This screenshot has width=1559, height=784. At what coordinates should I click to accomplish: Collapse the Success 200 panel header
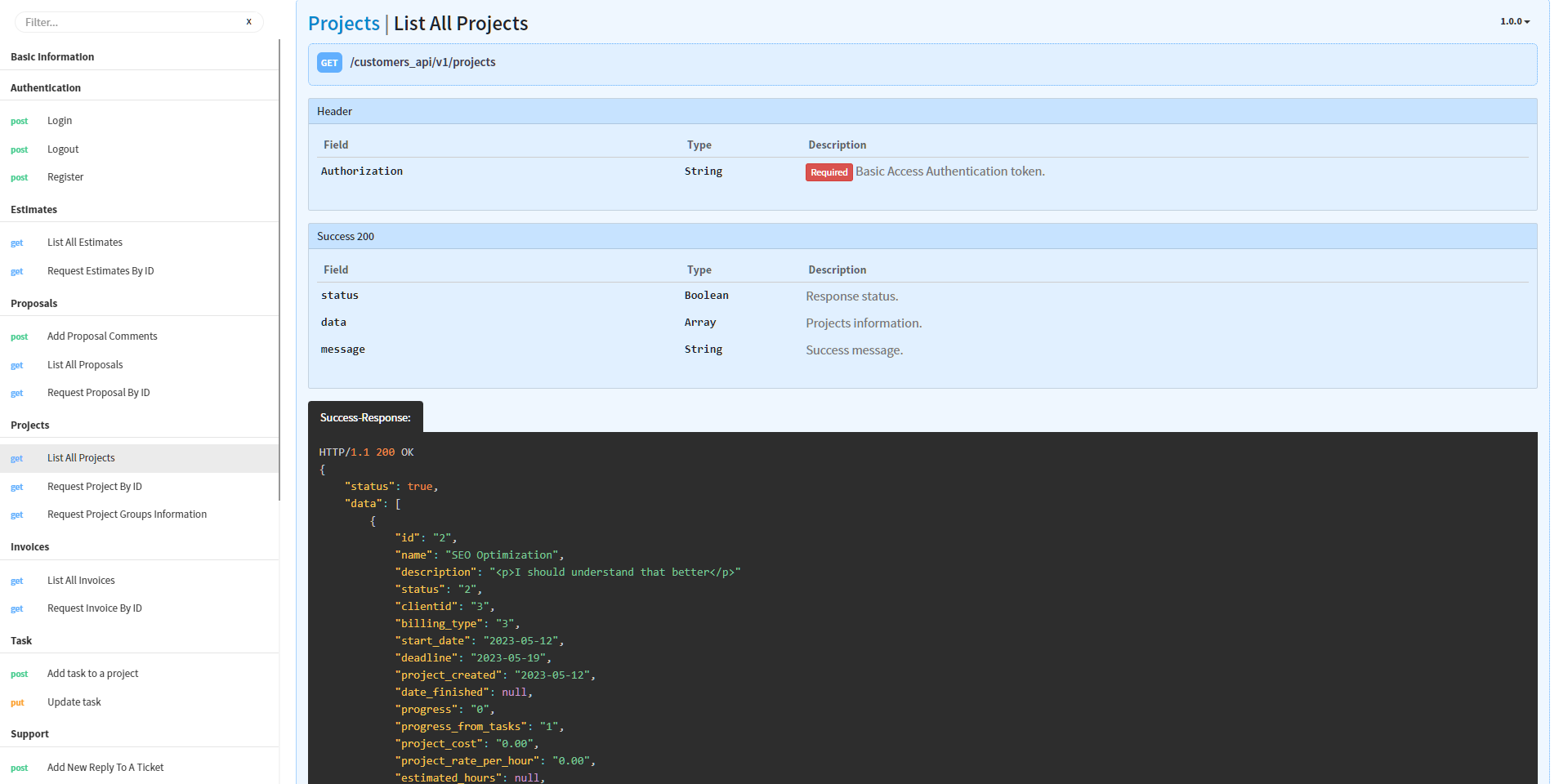pos(345,236)
